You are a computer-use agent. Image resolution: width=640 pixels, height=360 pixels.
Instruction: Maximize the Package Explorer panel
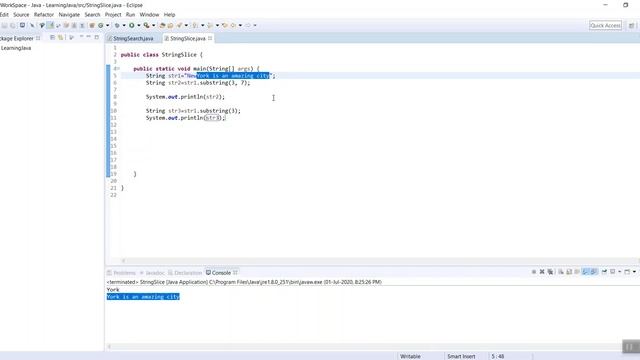pyautogui.click(x=97, y=37)
